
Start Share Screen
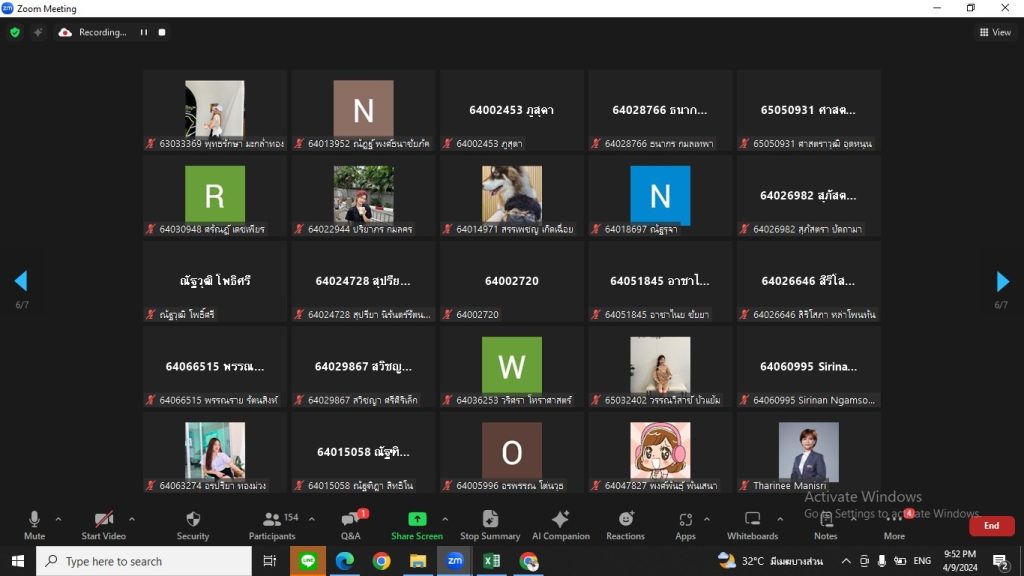pos(417,525)
